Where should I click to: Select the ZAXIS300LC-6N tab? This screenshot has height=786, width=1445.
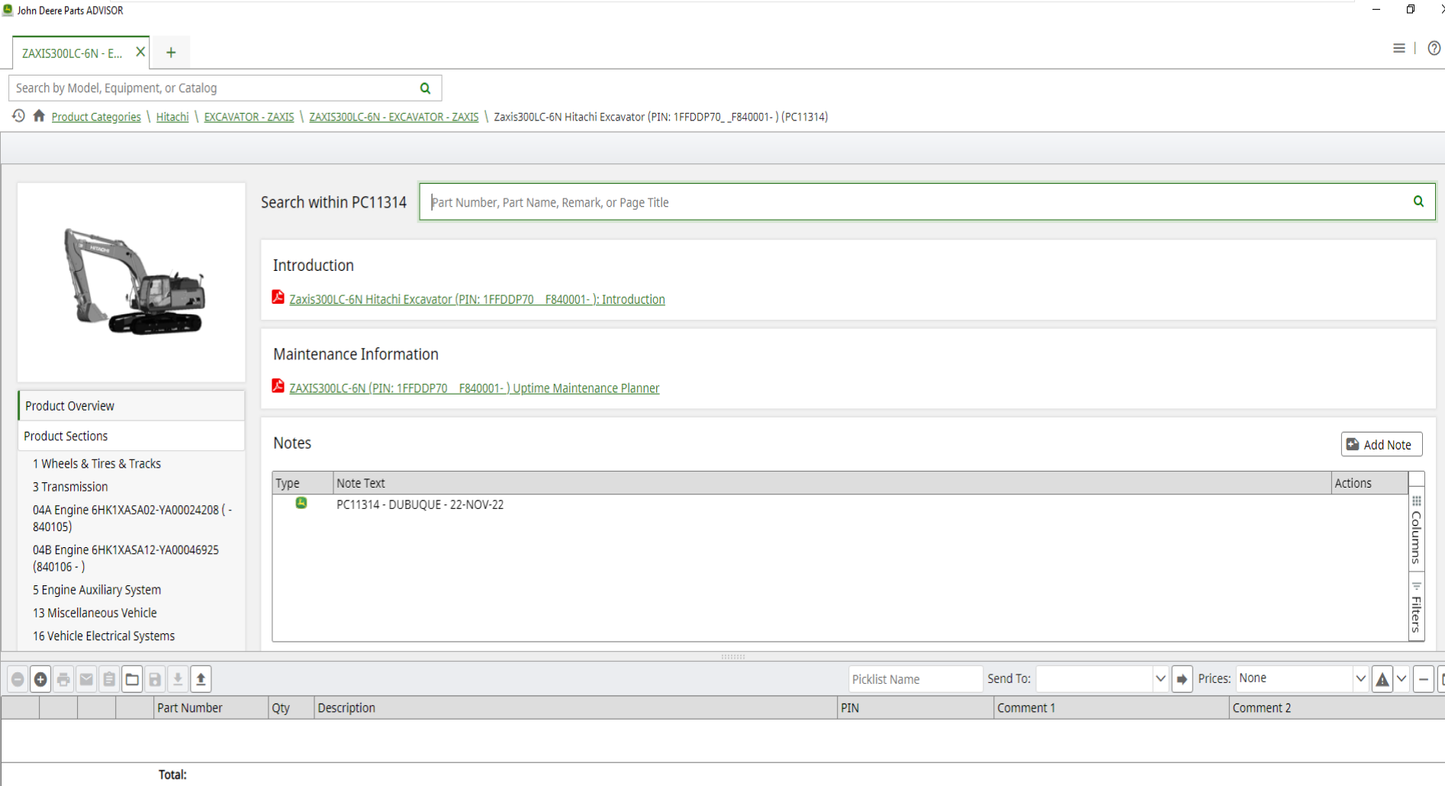pyautogui.click(x=72, y=53)
